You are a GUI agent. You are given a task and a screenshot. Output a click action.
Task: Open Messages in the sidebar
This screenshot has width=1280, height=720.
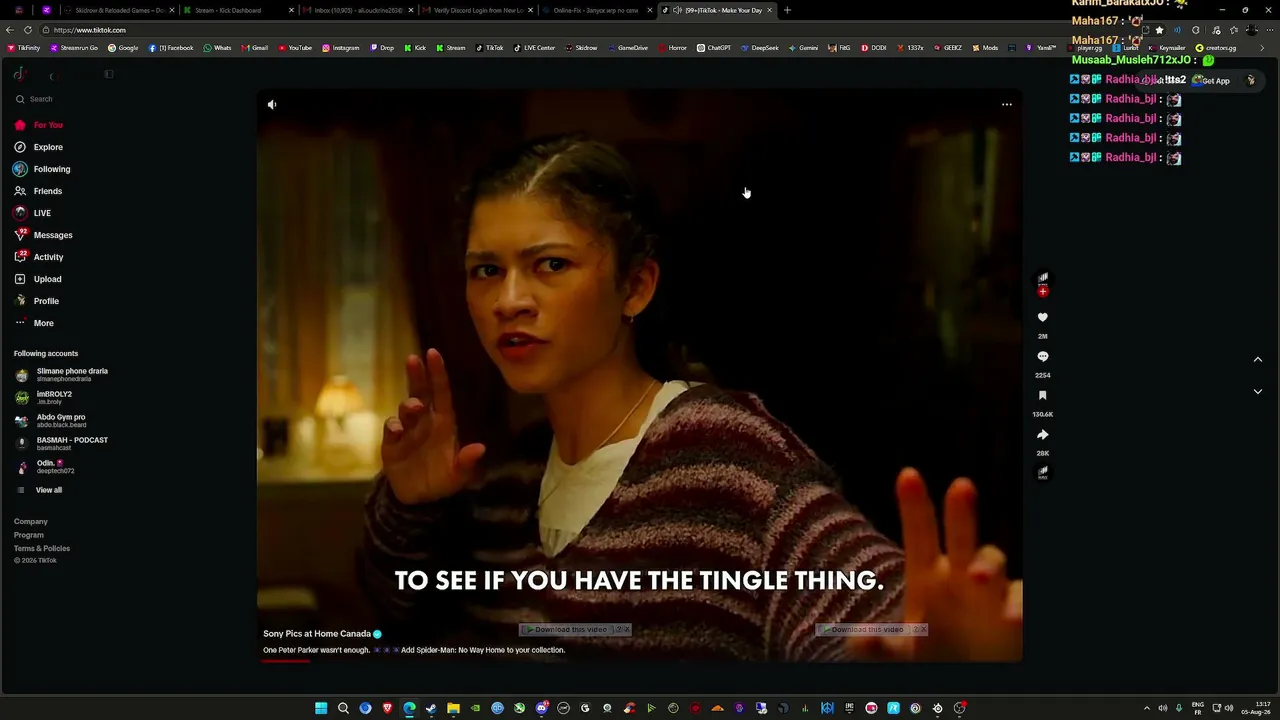43,235
